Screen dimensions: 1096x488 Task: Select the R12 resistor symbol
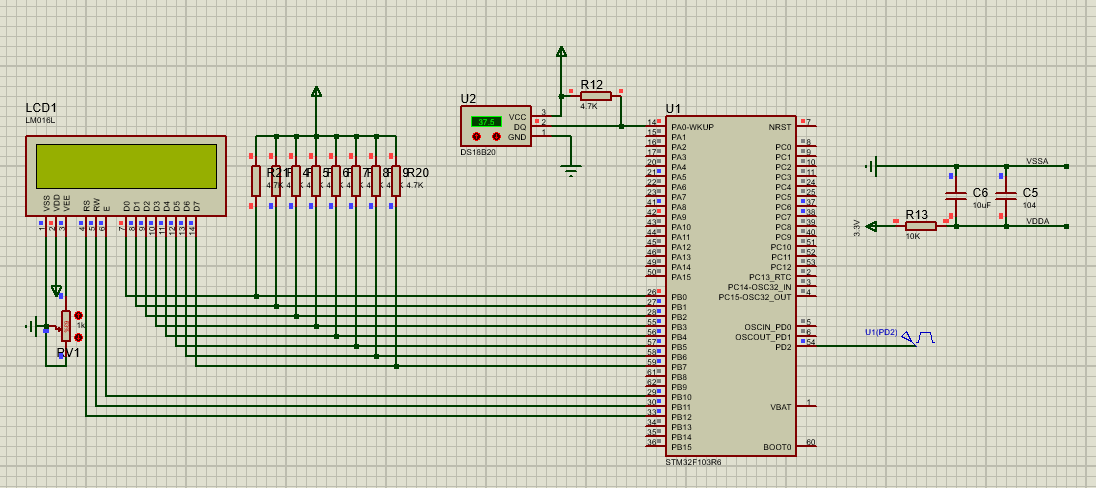pyautogui.click(x=595, y=96)
